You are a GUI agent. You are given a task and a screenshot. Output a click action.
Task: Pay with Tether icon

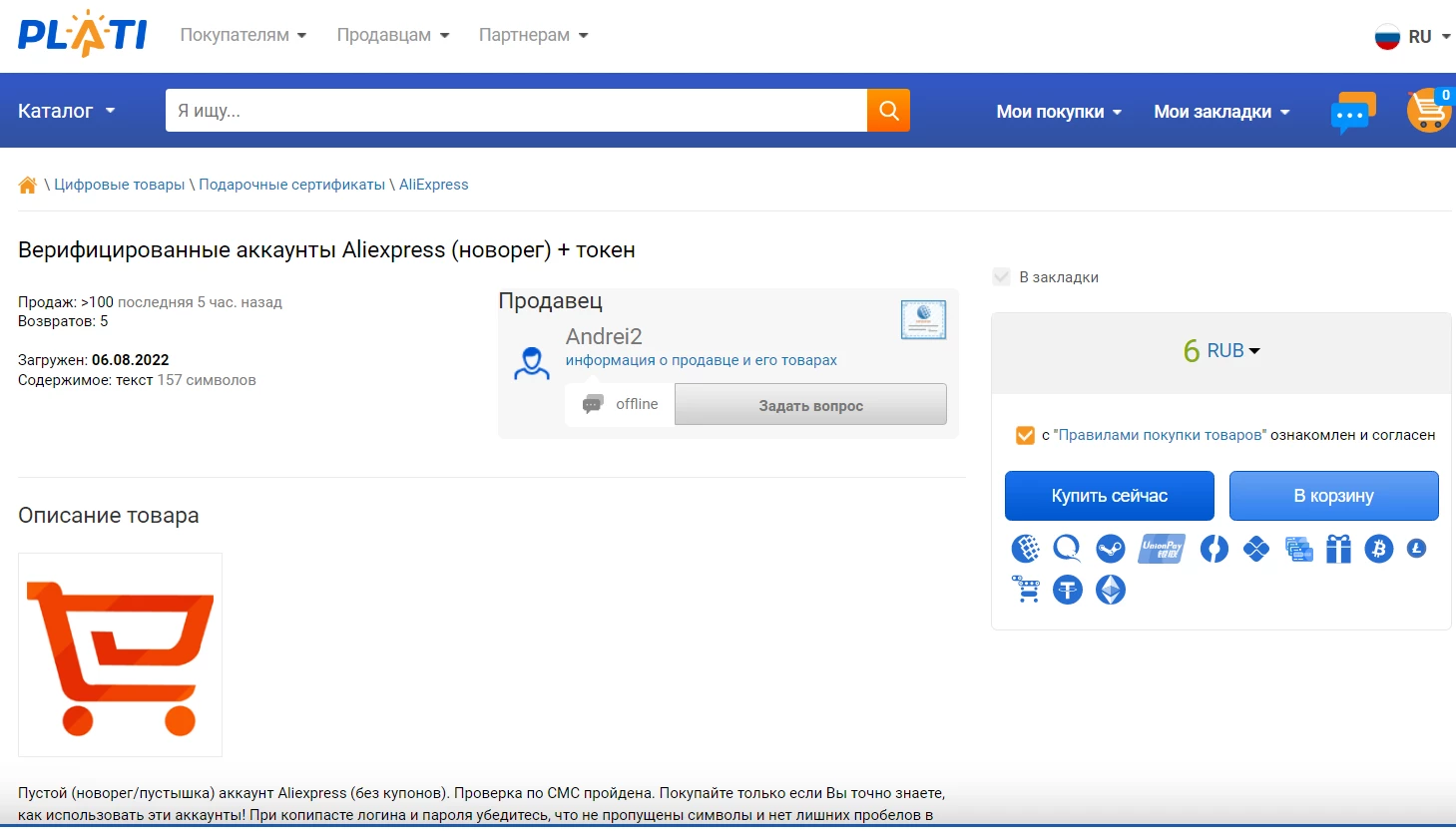1068,590
